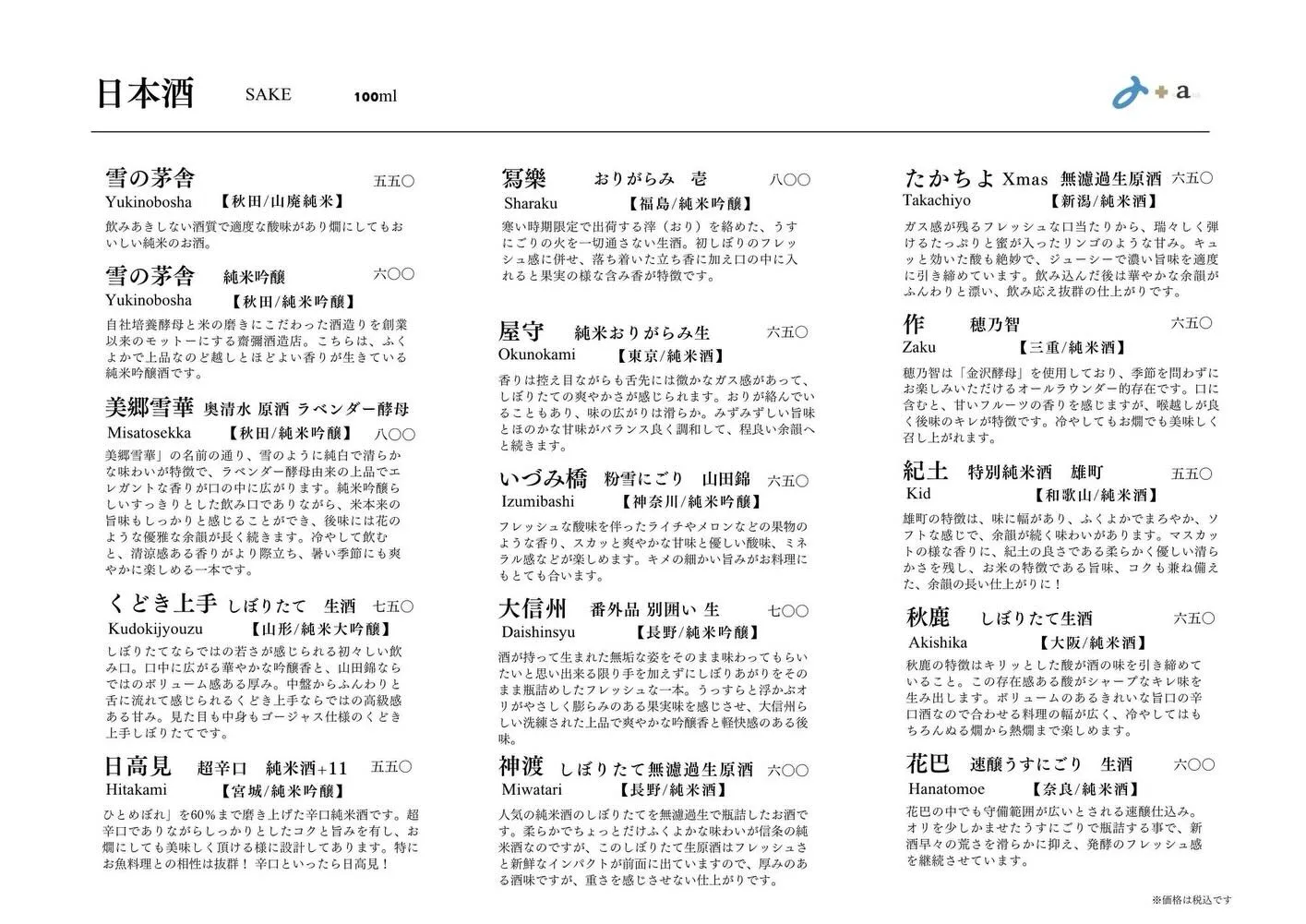This screenshot has width=1306, height=924.
Task: Select the 雪の茅舎 Yukinobosha entry
Action: (x=150, y=176)
